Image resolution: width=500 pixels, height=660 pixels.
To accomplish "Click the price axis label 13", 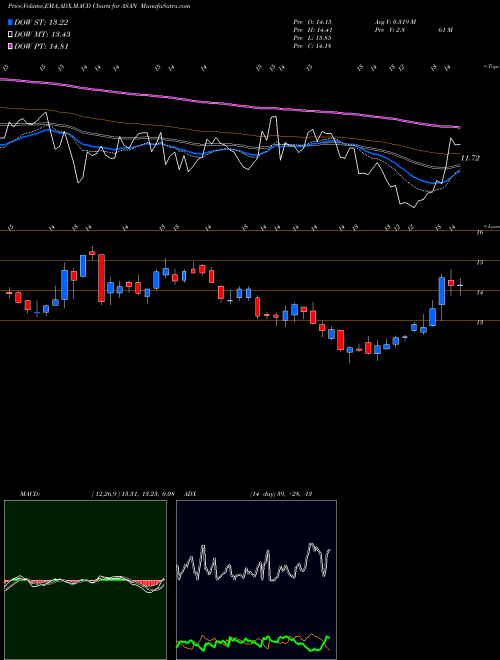I will click(x=479, y=322).
